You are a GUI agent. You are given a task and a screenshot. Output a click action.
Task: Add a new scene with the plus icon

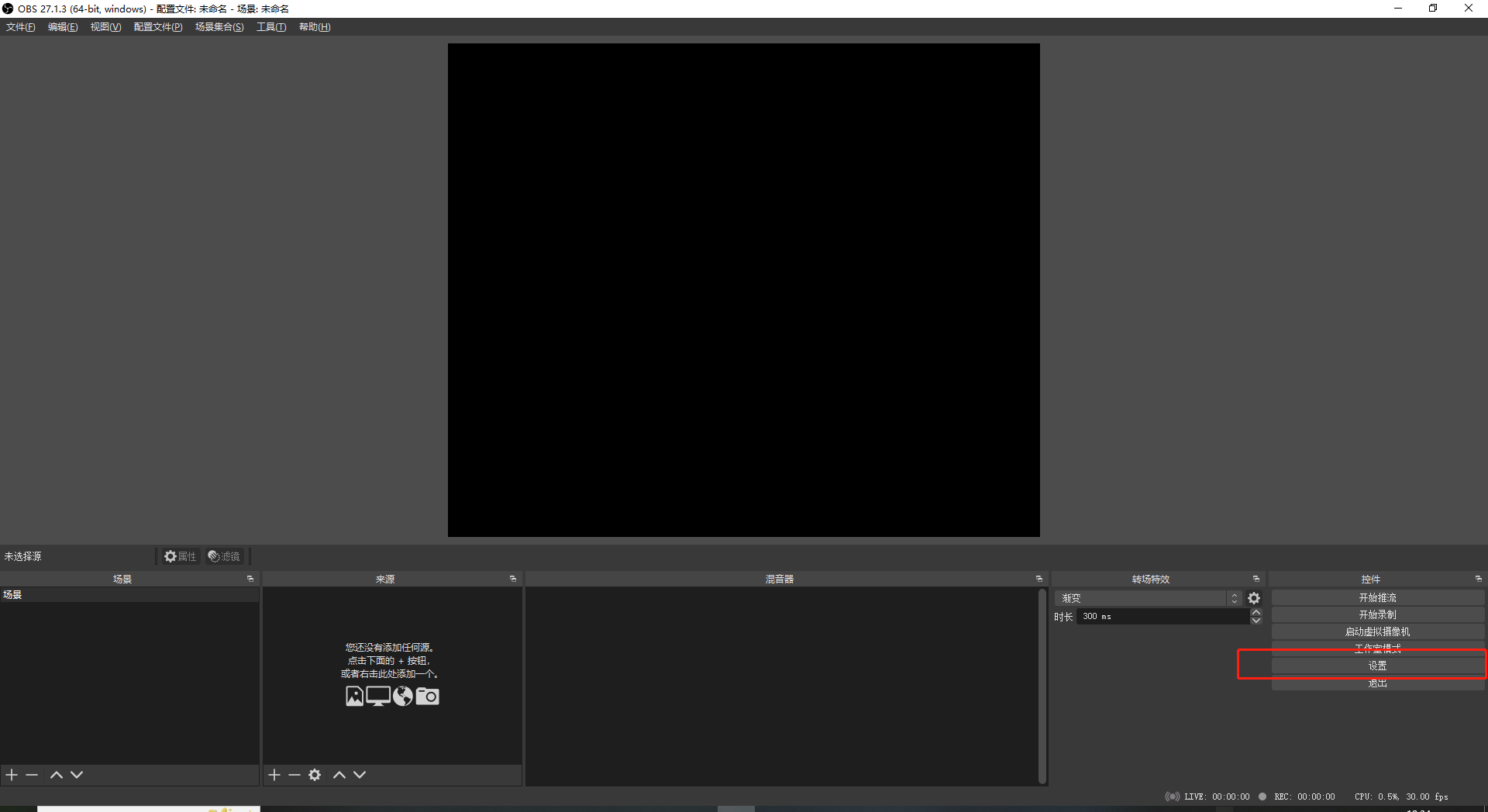point(12,775)
